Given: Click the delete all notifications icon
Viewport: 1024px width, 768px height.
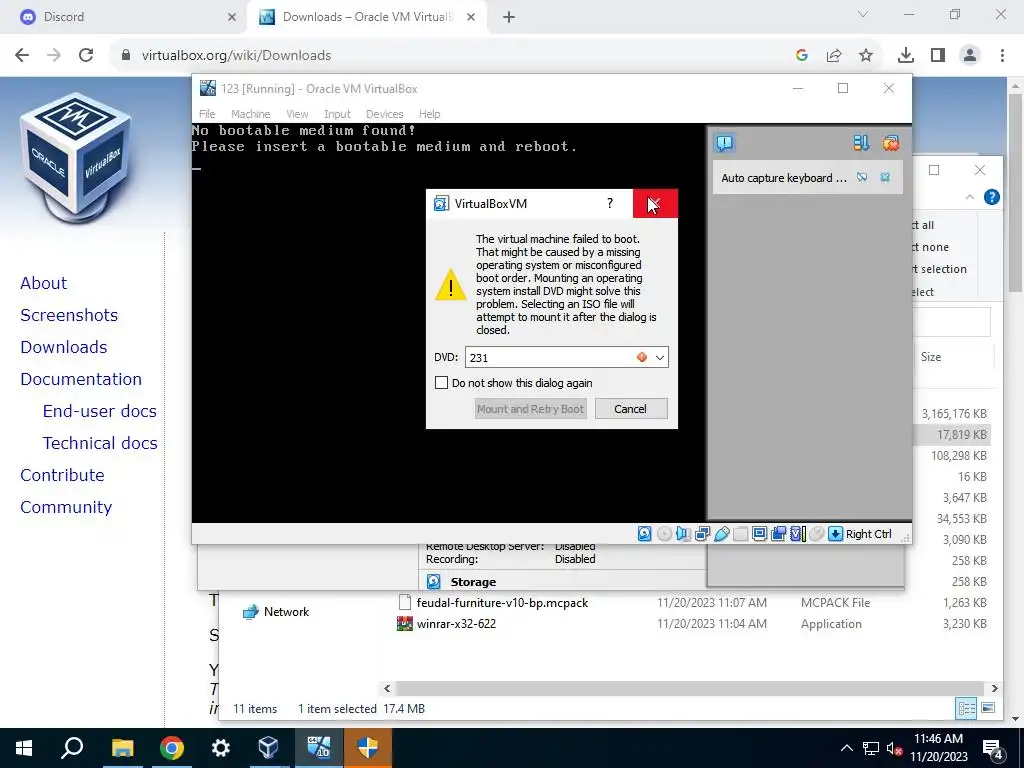Looking at the screenshot, I should [891, 142].
